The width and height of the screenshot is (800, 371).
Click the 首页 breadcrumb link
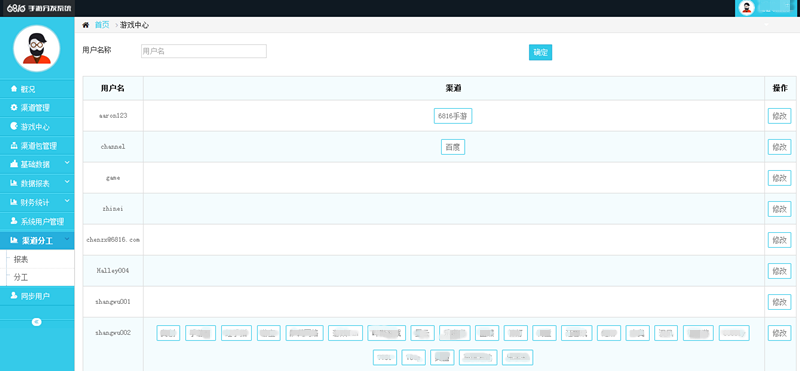tap(102, 24)
